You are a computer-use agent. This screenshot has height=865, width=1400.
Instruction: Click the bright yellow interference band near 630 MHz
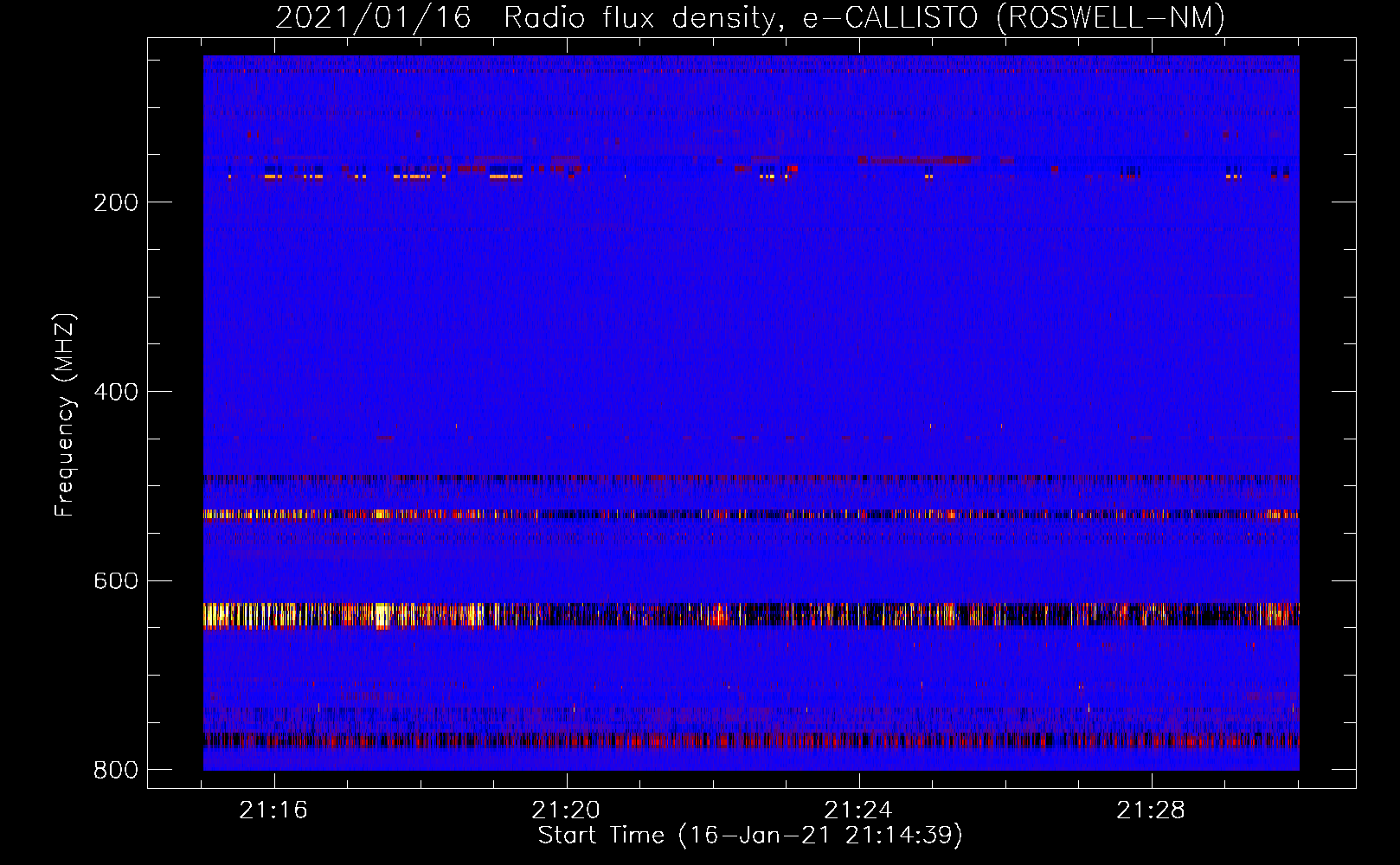(751, 615)
